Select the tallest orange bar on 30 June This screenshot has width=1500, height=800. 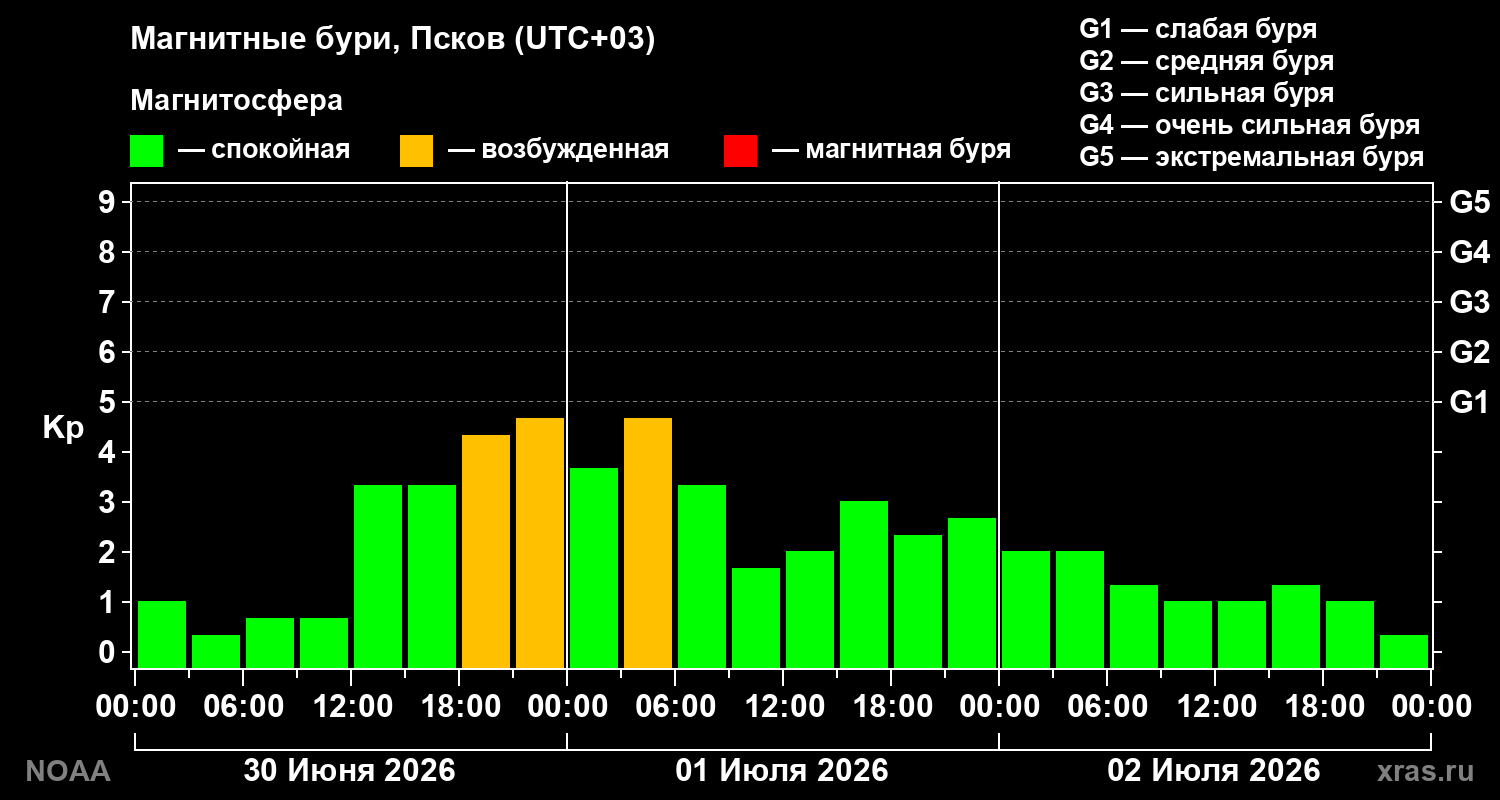tap(540, 543)
